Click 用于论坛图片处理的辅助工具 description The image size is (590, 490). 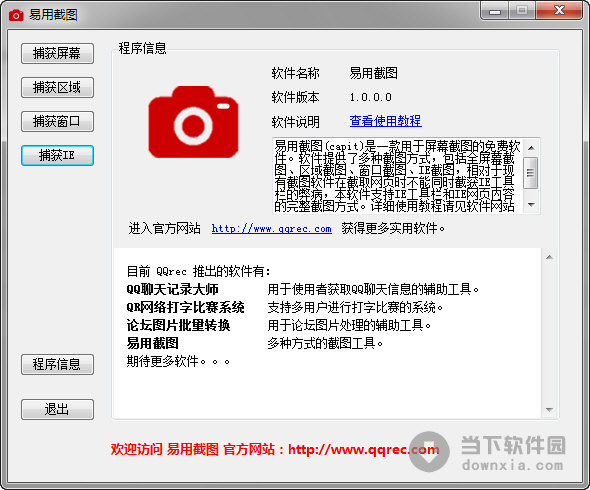tap(349, 325)
